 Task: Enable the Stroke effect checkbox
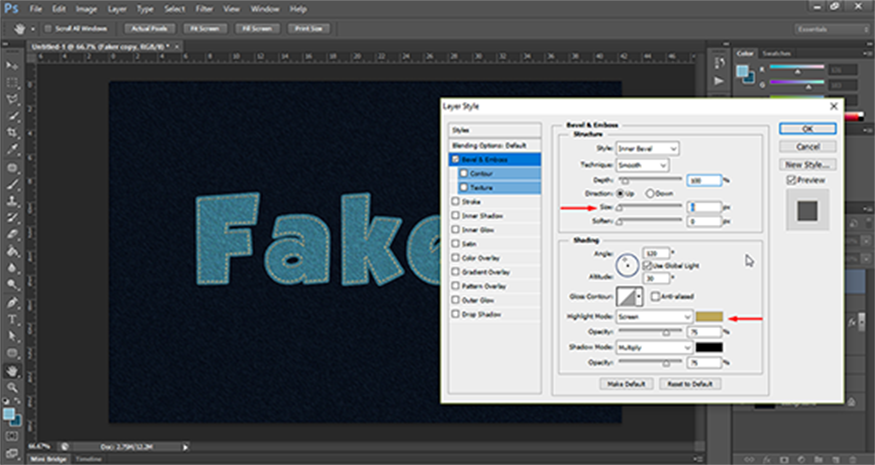point(456,200)
